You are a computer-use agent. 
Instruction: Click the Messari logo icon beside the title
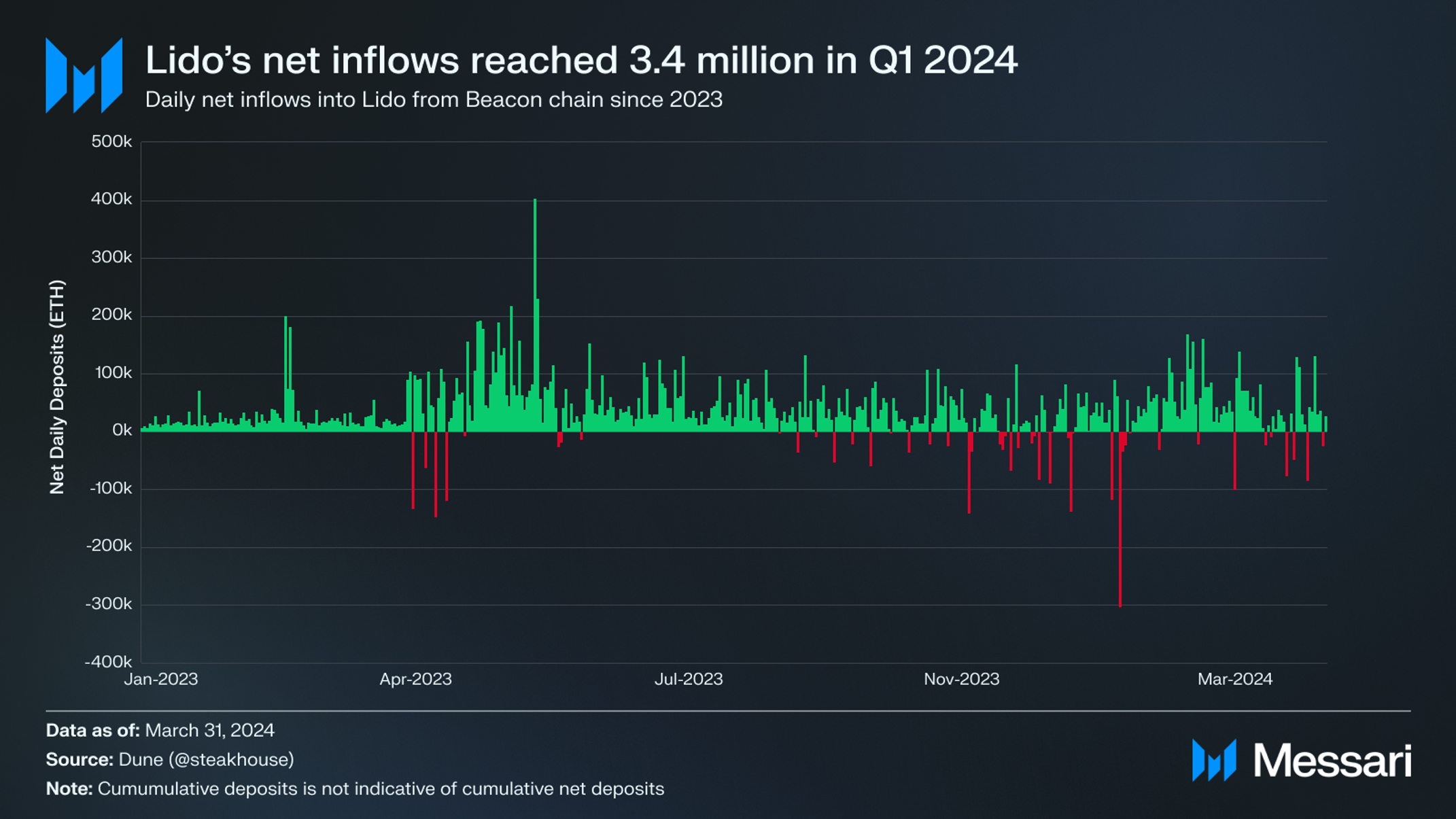84,75
